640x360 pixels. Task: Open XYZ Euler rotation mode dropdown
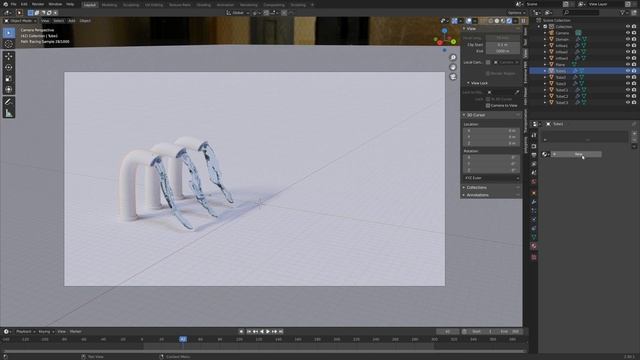coord(491,178)
